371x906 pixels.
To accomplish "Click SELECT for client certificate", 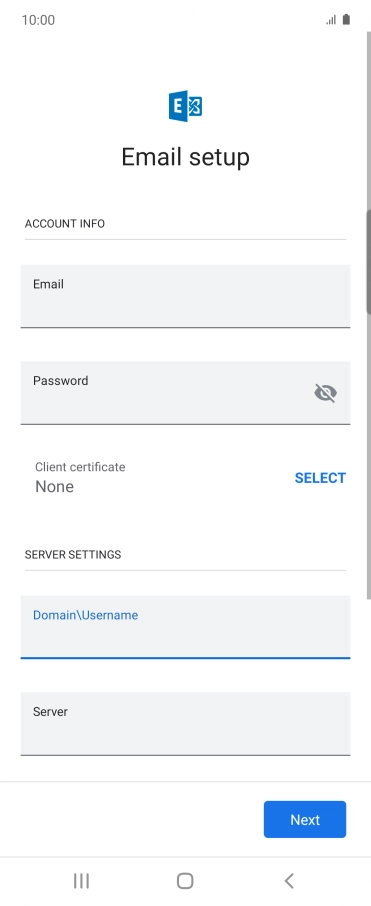I will click(320, 478).
